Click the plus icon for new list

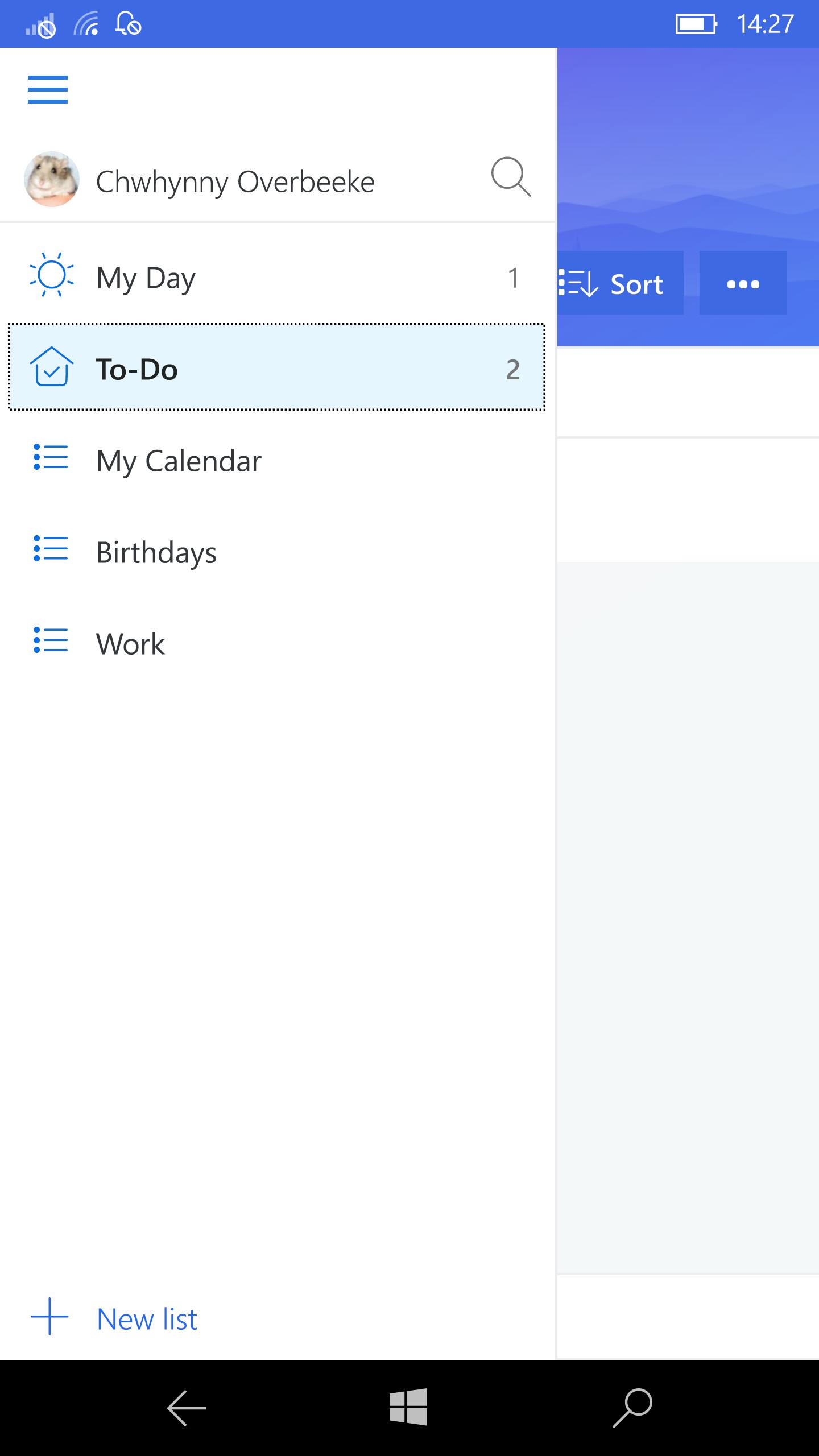[49, 1317]
